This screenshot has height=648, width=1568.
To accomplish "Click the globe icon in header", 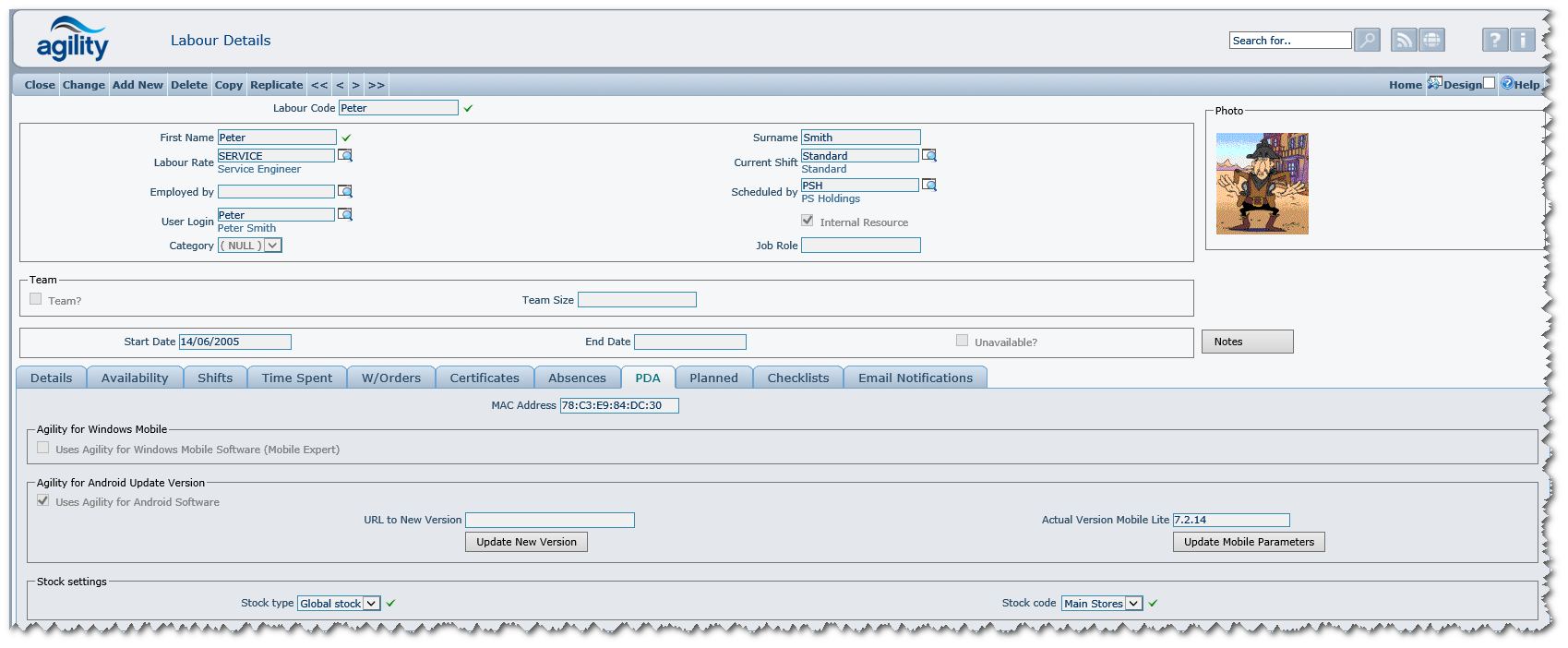I will pos(1431,40).
